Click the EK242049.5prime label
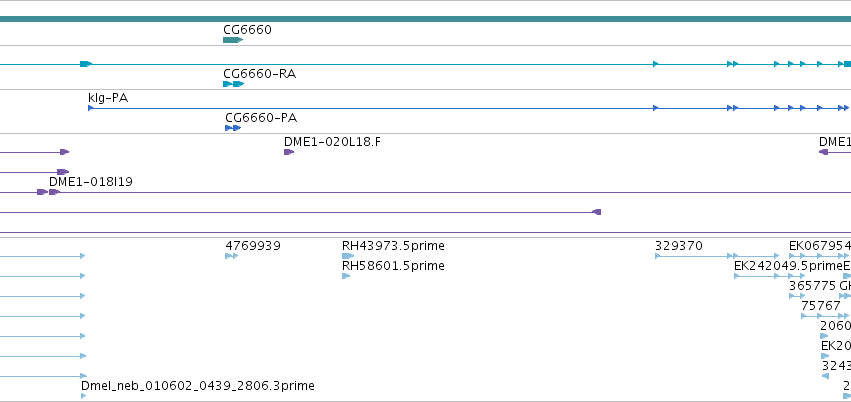Screen dimensions: 851x402 pos(788,266)
